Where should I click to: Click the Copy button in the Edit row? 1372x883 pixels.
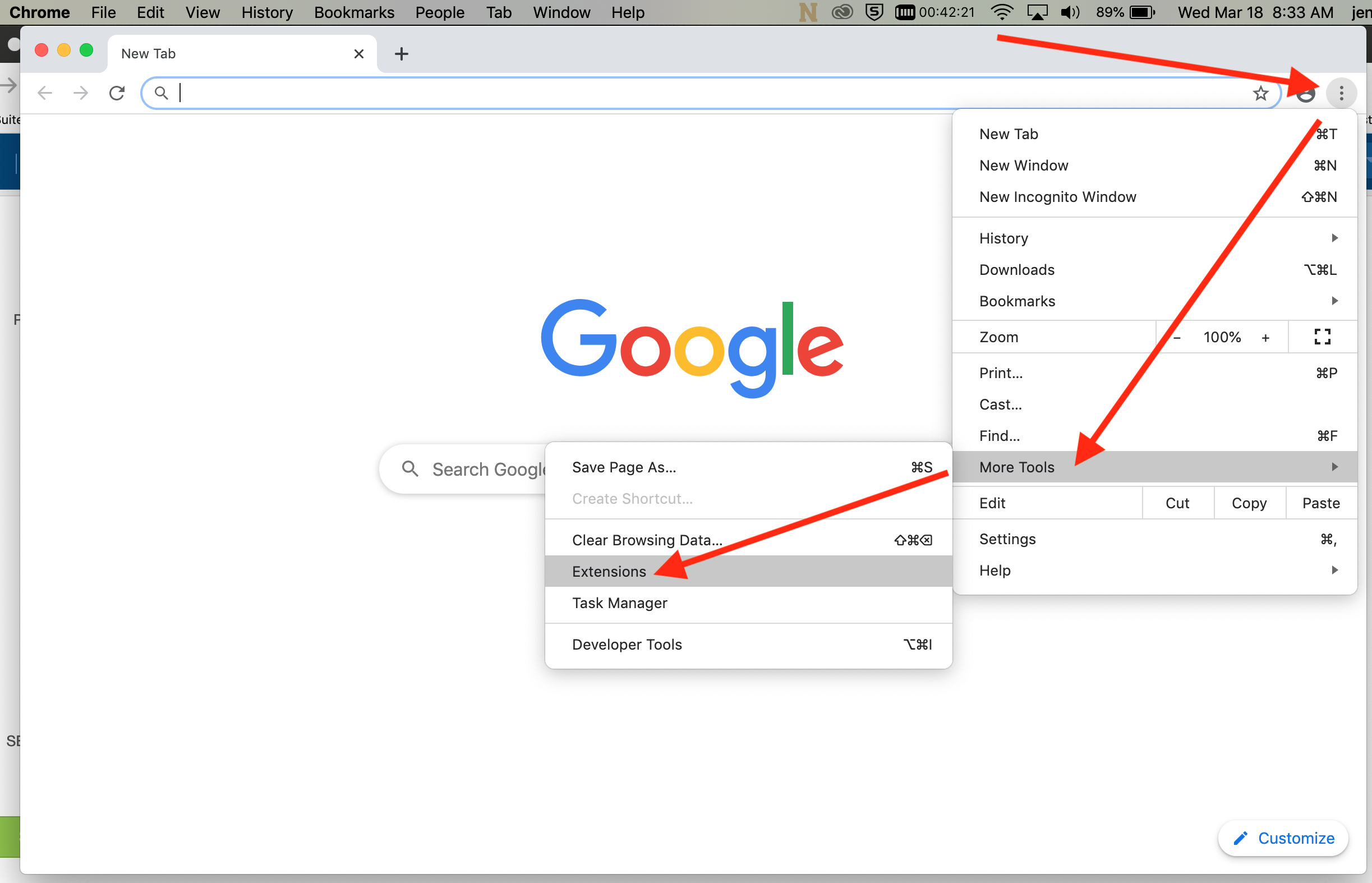click(x=1249, y=503)
